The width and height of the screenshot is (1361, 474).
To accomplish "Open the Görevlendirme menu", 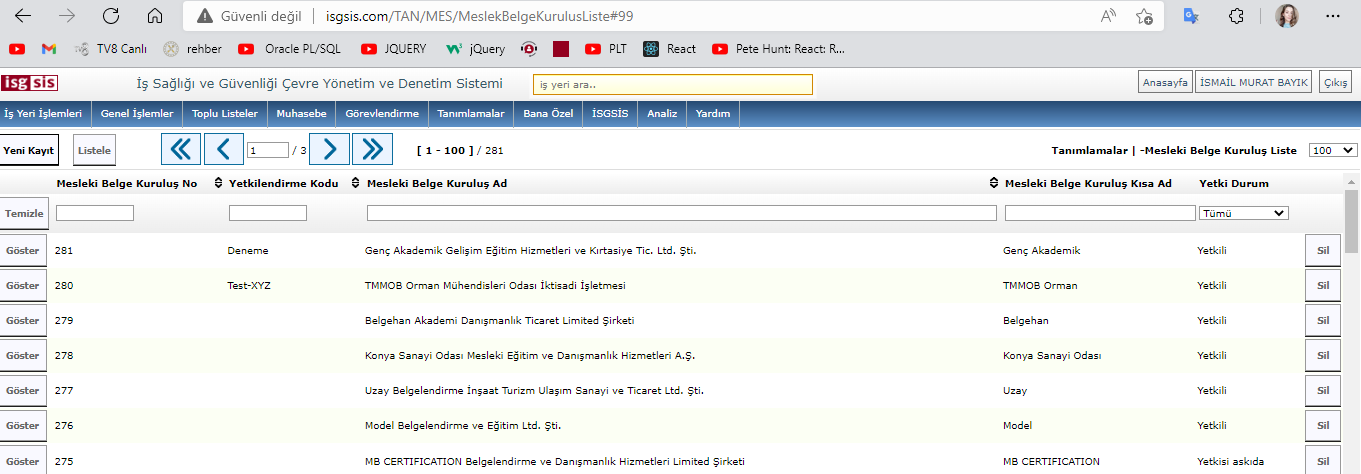I will [x=381, y=114].
